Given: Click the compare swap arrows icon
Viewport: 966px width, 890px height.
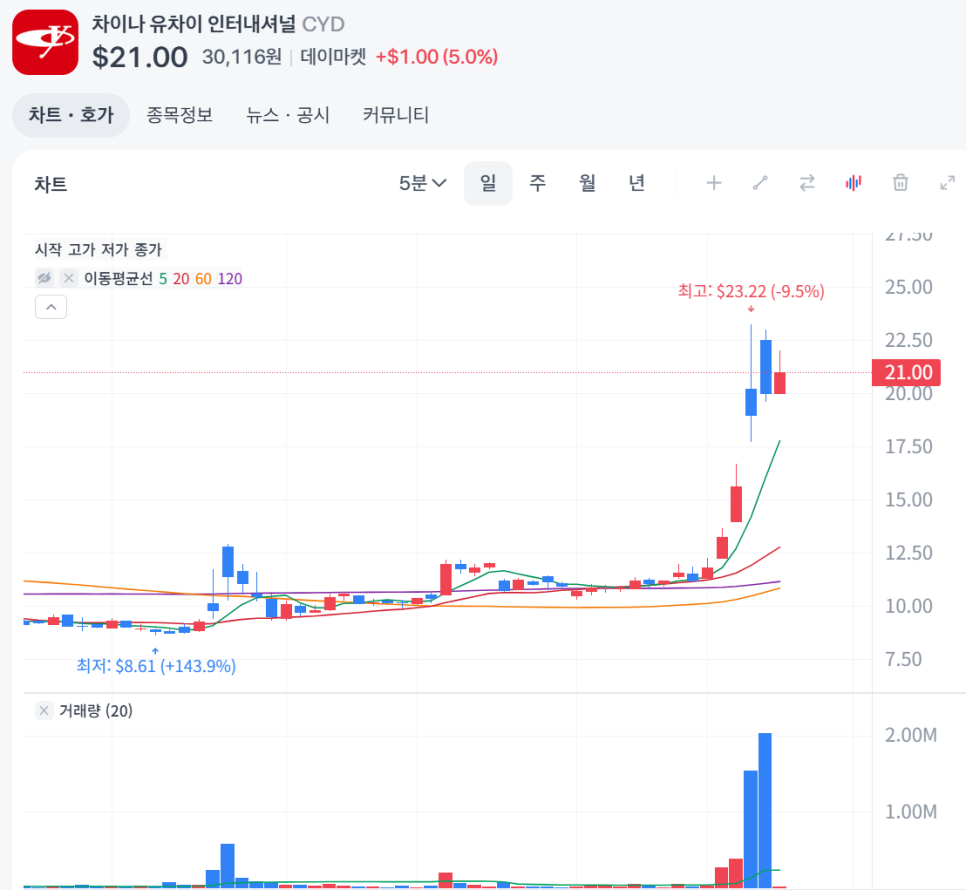Looking at the screenshot, I should (x=807, y=183).
